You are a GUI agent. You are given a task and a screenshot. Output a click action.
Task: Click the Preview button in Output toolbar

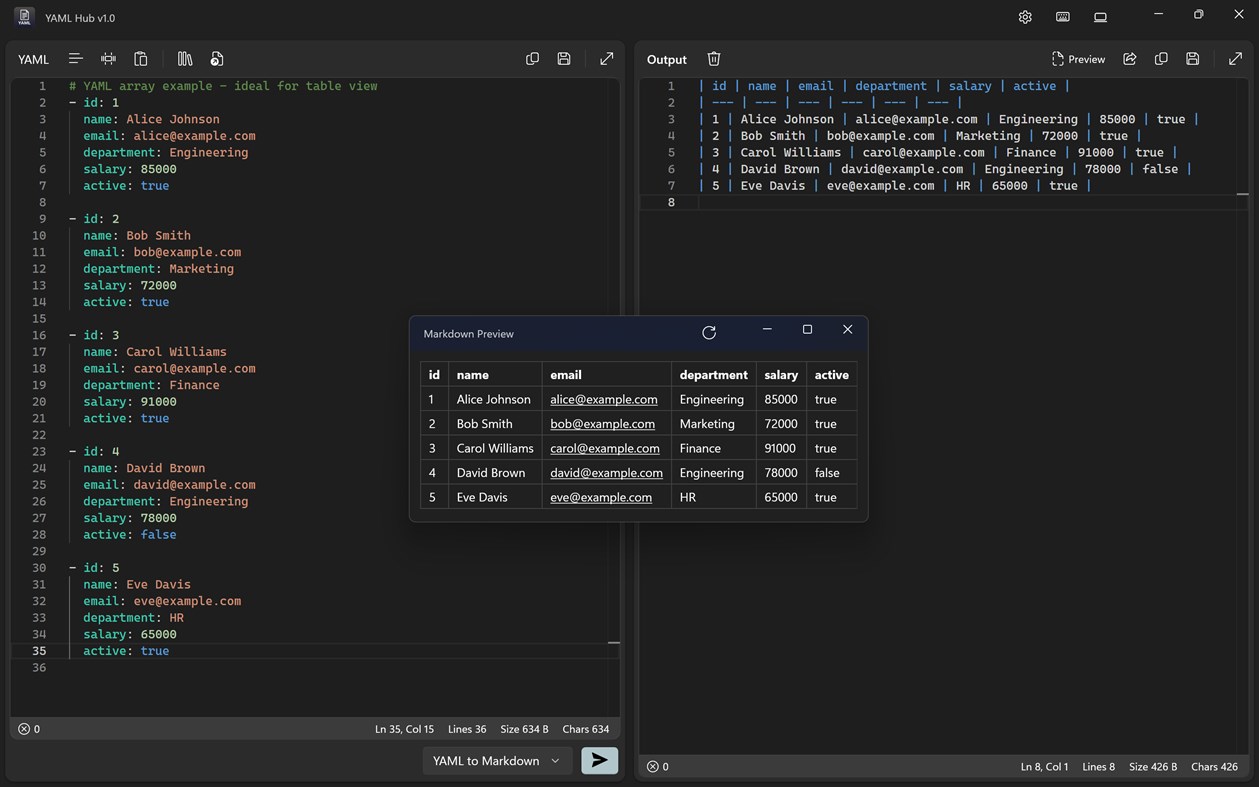tap(1078, 59)
